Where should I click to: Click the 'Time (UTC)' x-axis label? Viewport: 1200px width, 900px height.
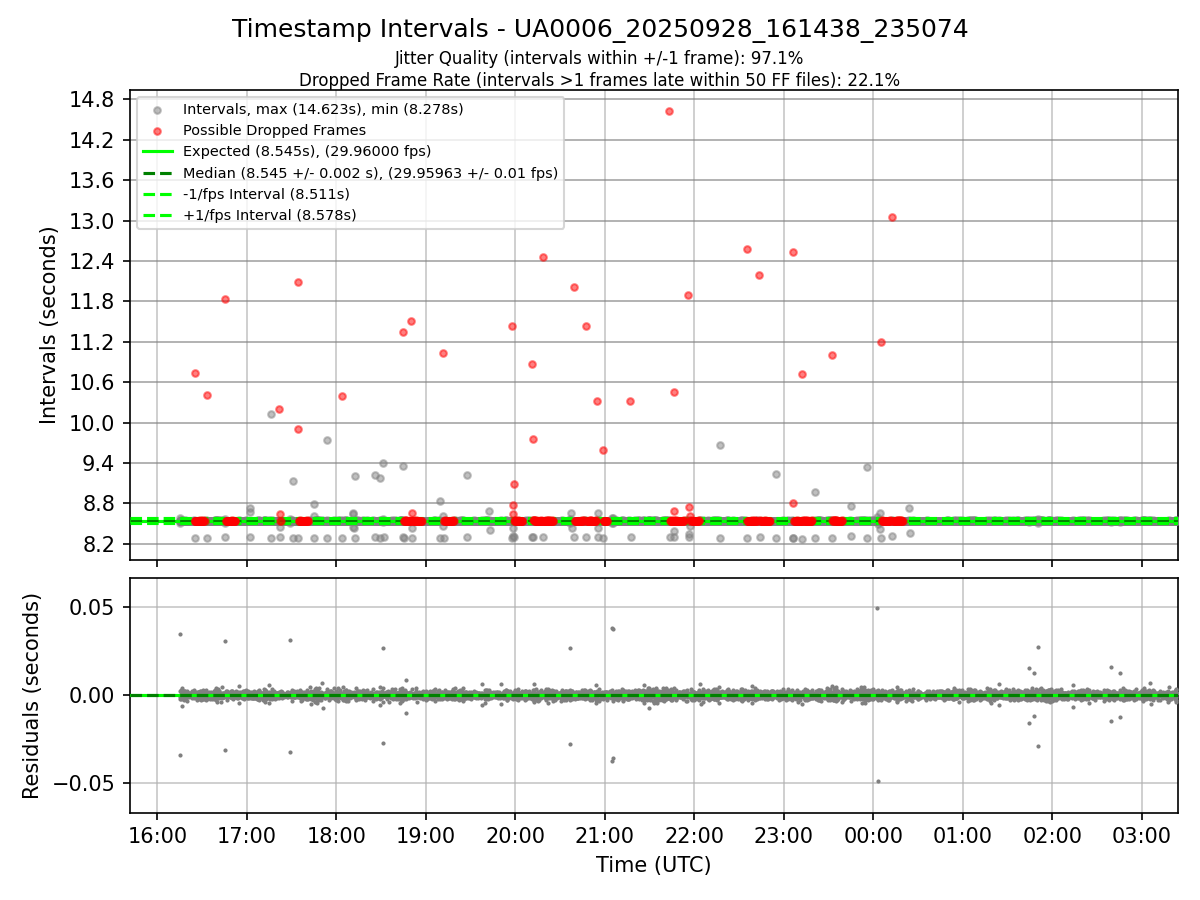(653, 865)
